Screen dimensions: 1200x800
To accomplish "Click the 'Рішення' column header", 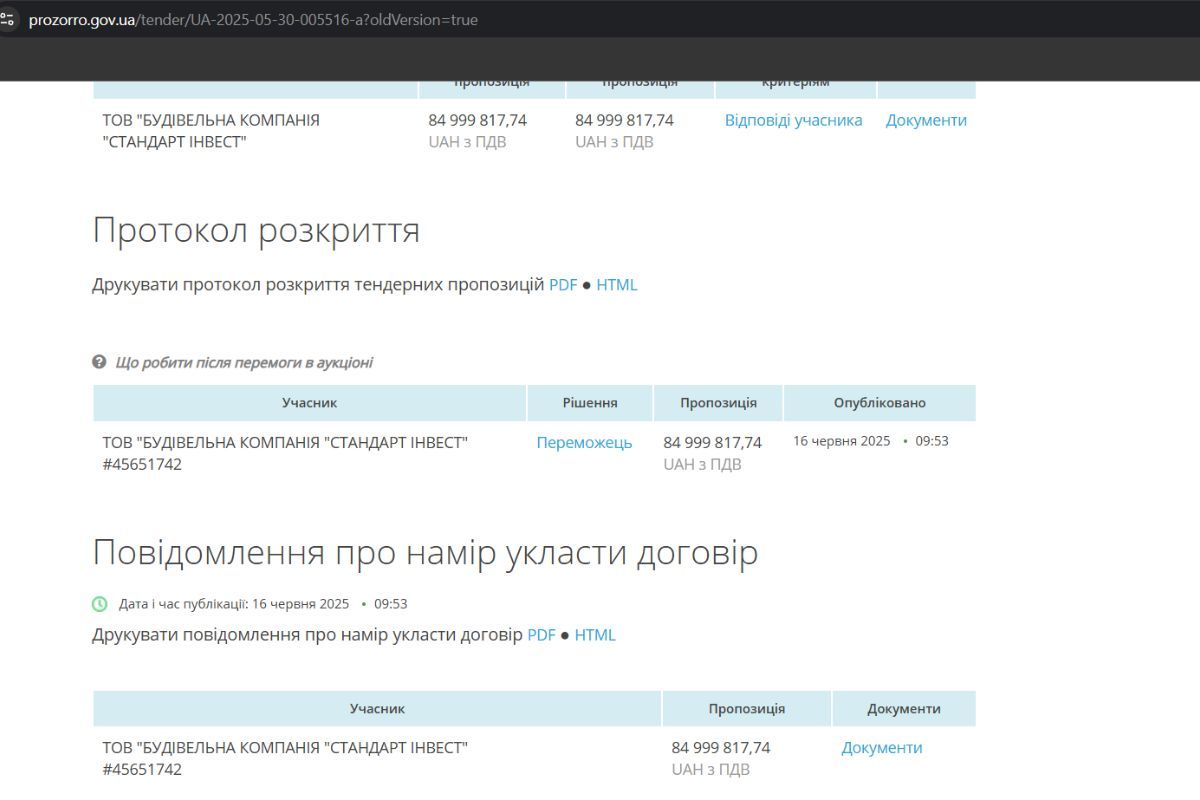I will (x=590, y=402).
